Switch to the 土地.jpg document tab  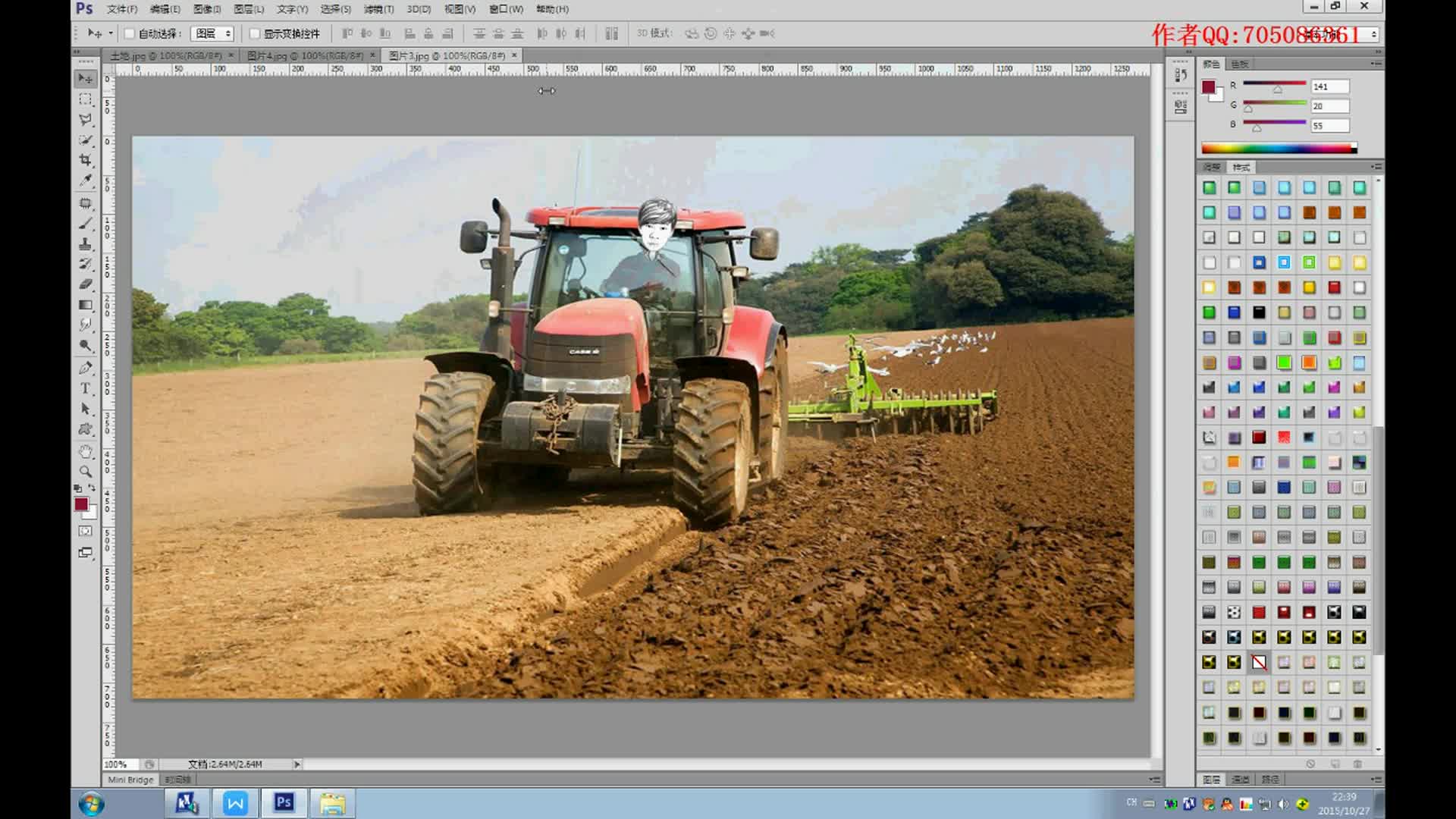tap(165, 55)
